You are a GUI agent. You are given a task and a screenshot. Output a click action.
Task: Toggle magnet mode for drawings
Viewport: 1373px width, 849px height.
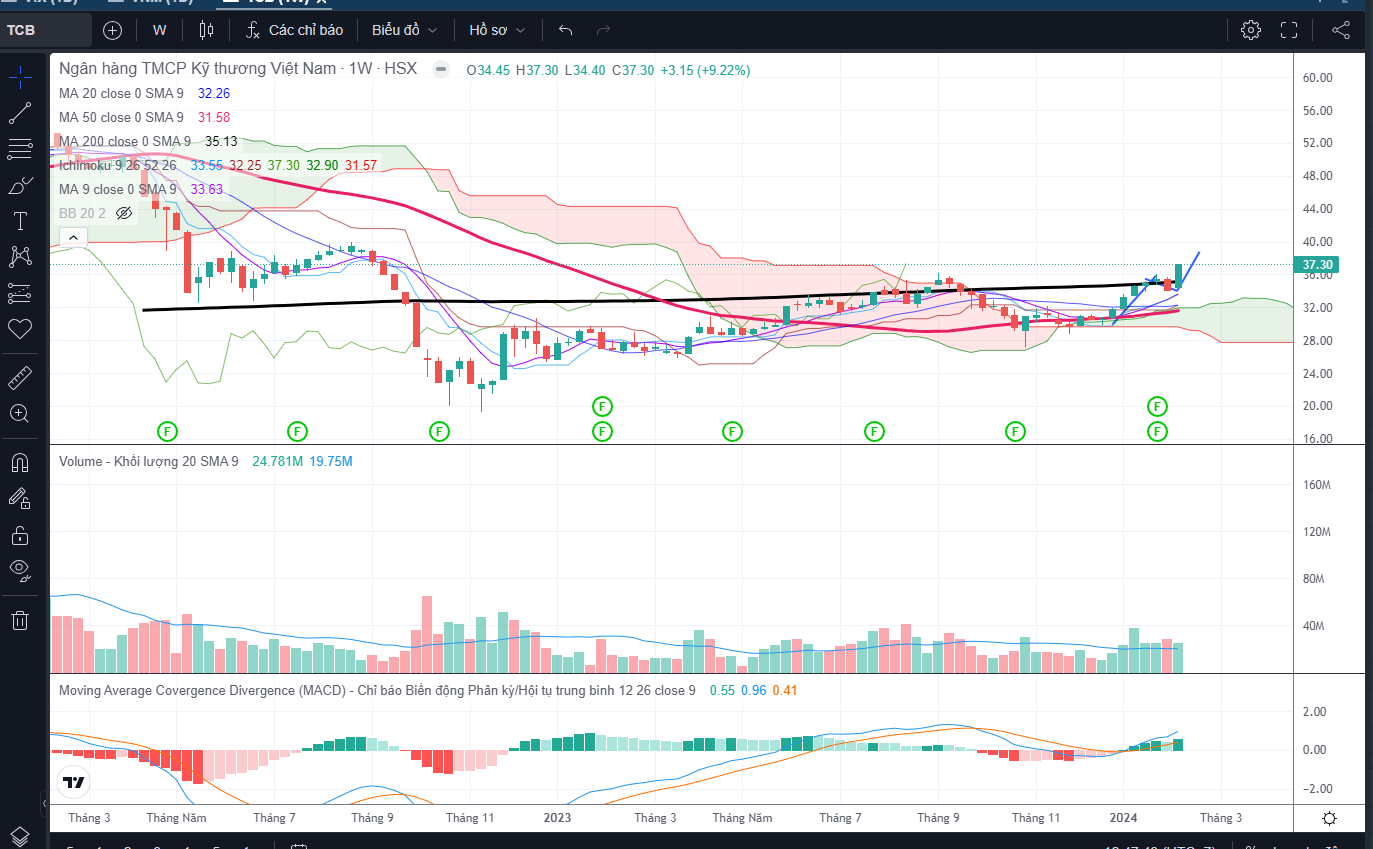20,462
